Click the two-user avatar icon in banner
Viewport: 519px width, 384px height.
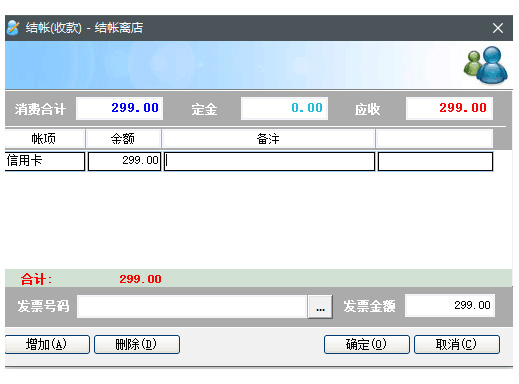pyautogui.click(x=486, y=65)
